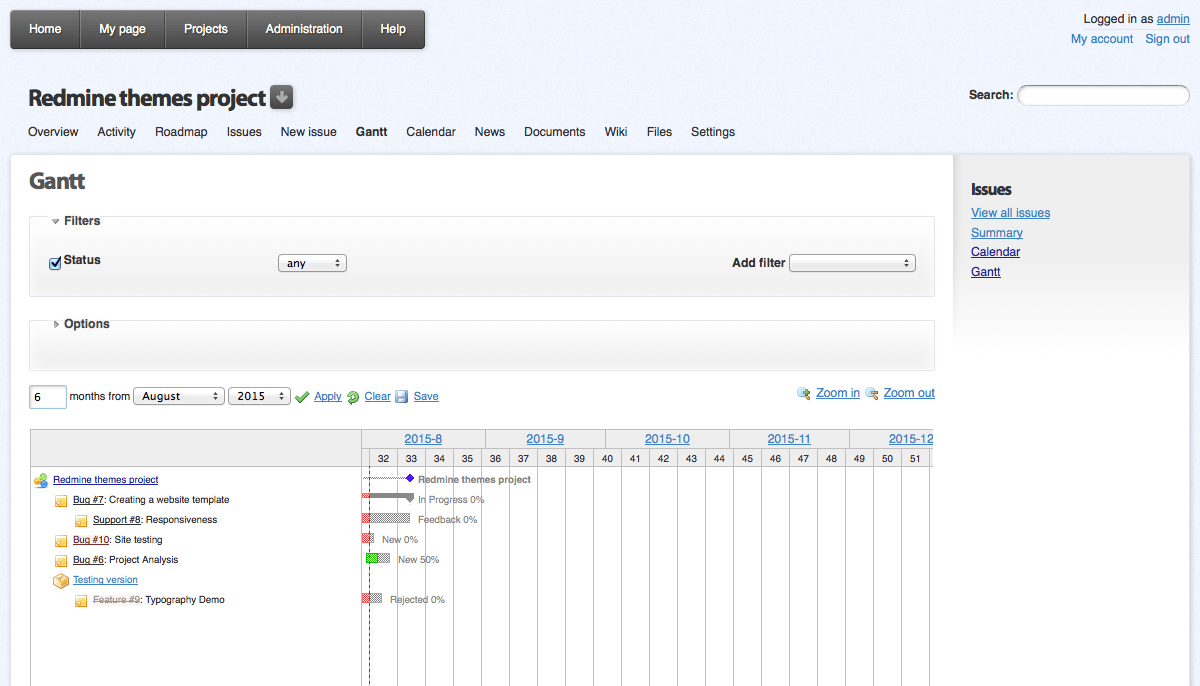Open Projects in top menu
This screenshot has height=686, width=1200.
pos(206,29)
